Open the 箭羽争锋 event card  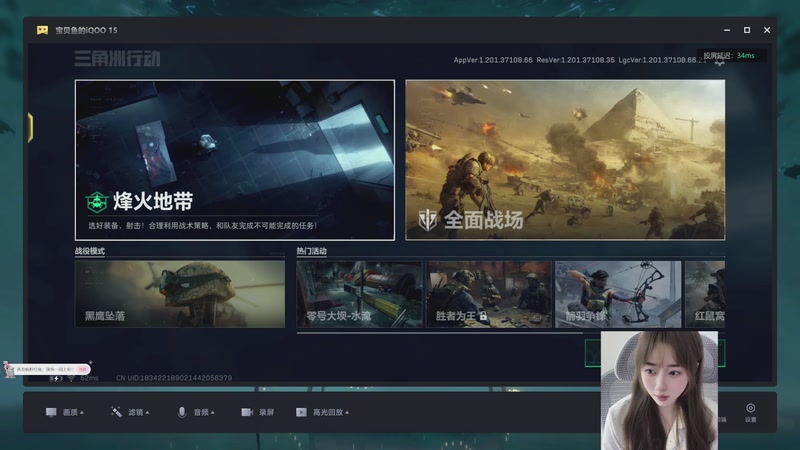coord(618,294)
